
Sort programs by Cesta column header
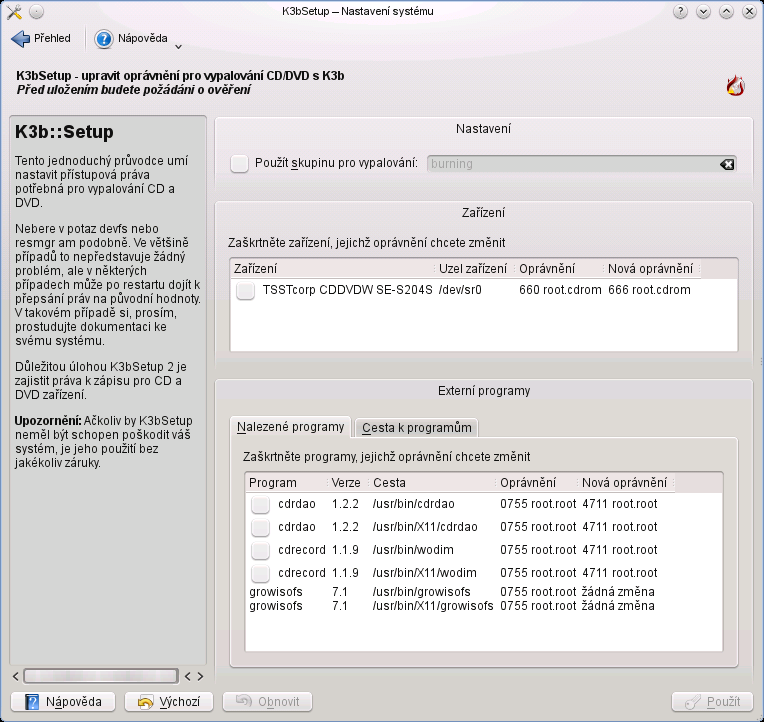pos(433,483)
